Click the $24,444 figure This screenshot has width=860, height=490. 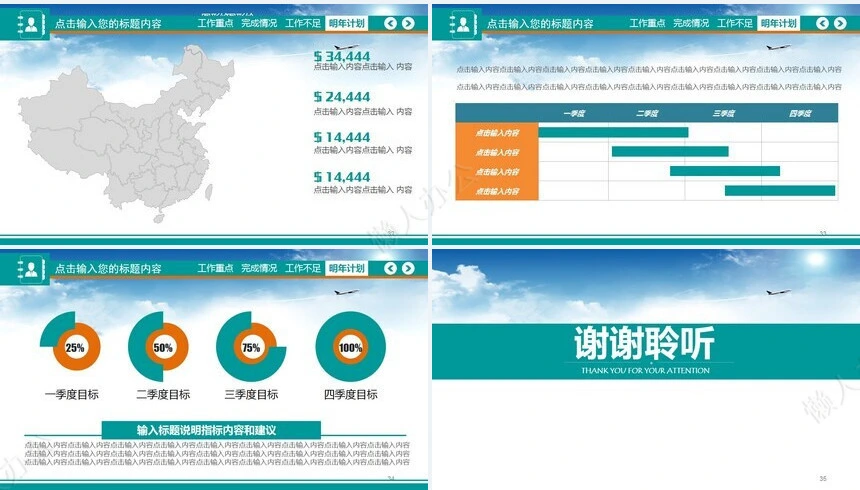pos(342,97)
